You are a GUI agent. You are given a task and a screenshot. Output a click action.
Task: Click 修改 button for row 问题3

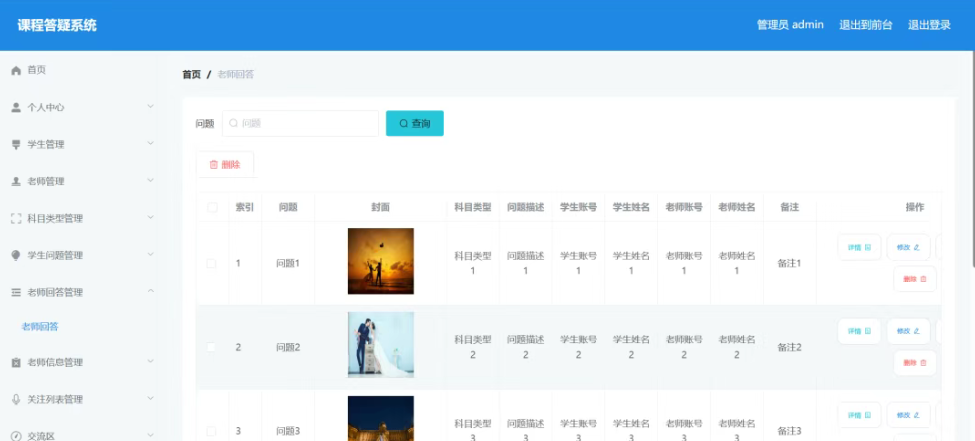(x=908, y=415)
